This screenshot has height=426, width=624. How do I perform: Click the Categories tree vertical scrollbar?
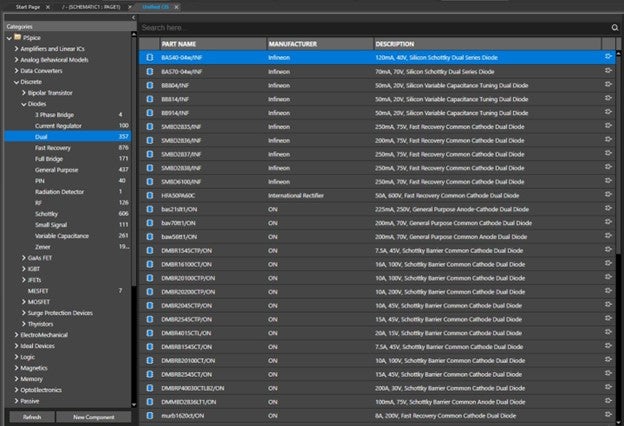133,161
